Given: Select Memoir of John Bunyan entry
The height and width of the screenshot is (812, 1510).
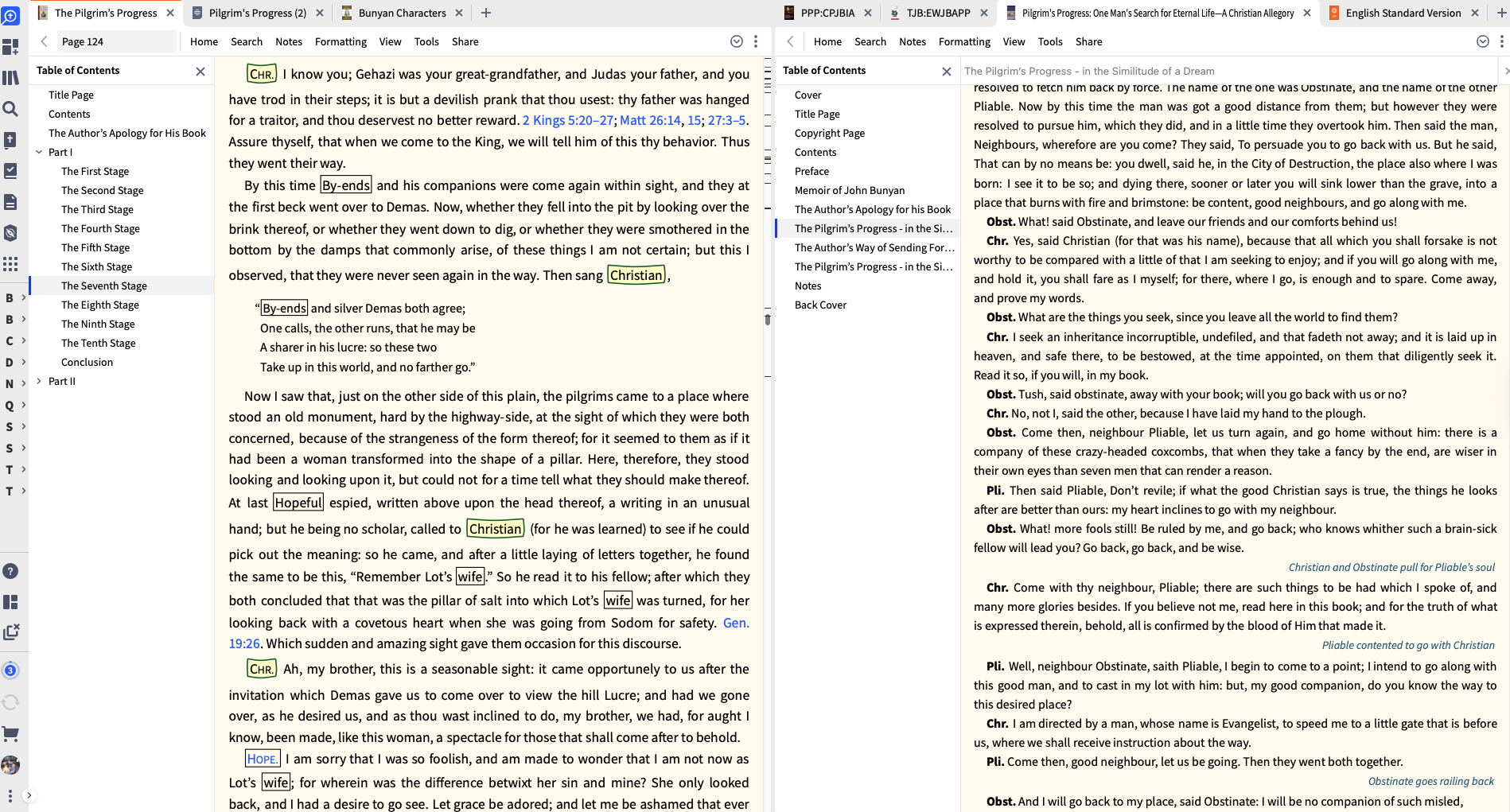Looking at the screenshot, I should [850, 190].
